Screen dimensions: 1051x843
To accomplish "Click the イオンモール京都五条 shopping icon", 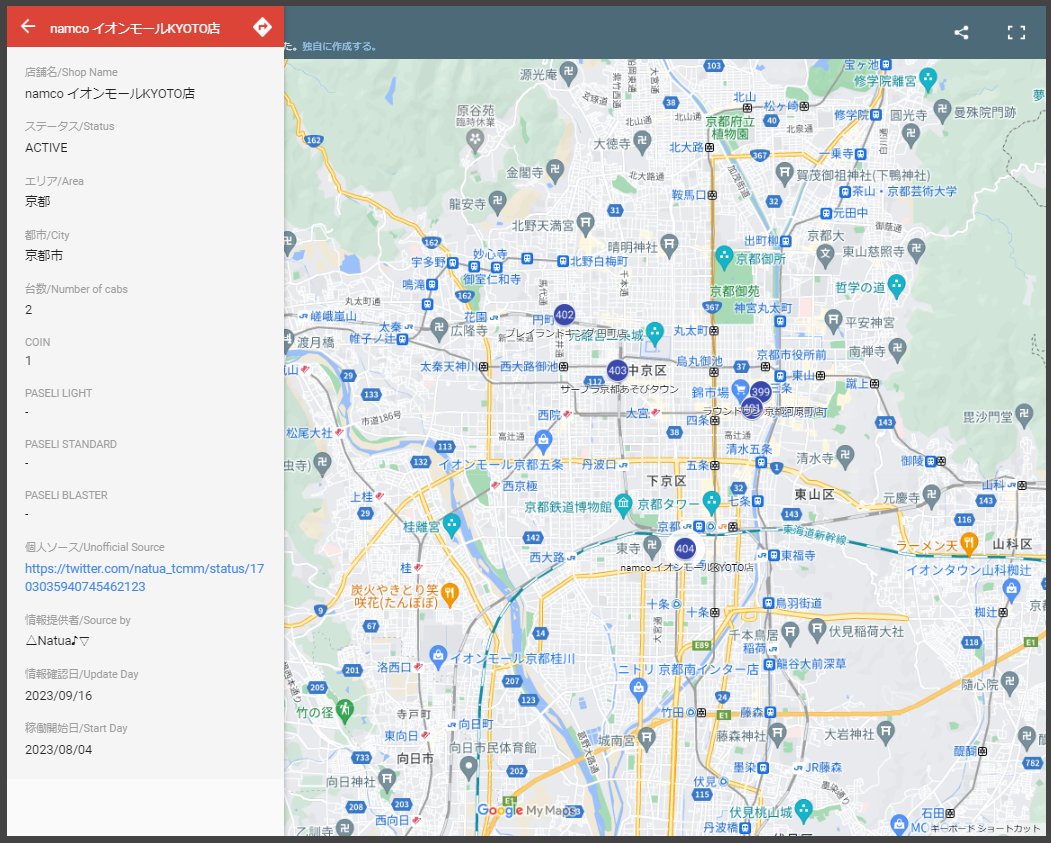I will click(544, 442).
